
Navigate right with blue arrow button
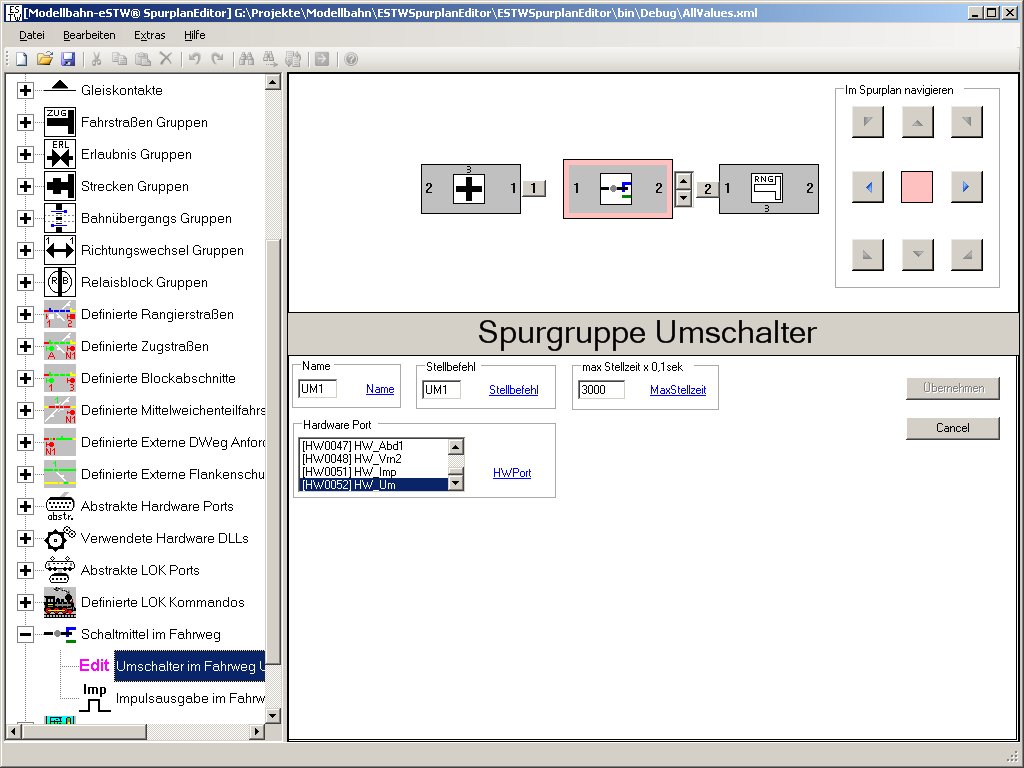tap(966, 187)
